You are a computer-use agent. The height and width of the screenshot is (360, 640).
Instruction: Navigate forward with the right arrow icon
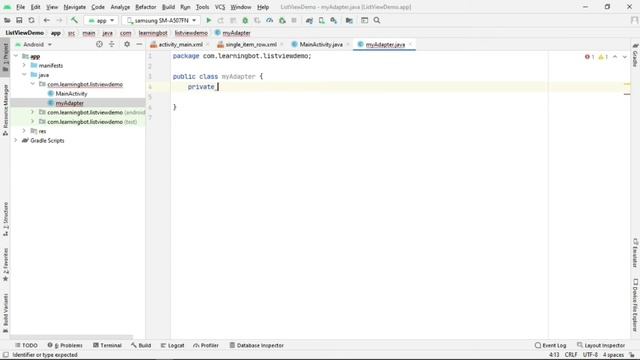pos(59,20)
